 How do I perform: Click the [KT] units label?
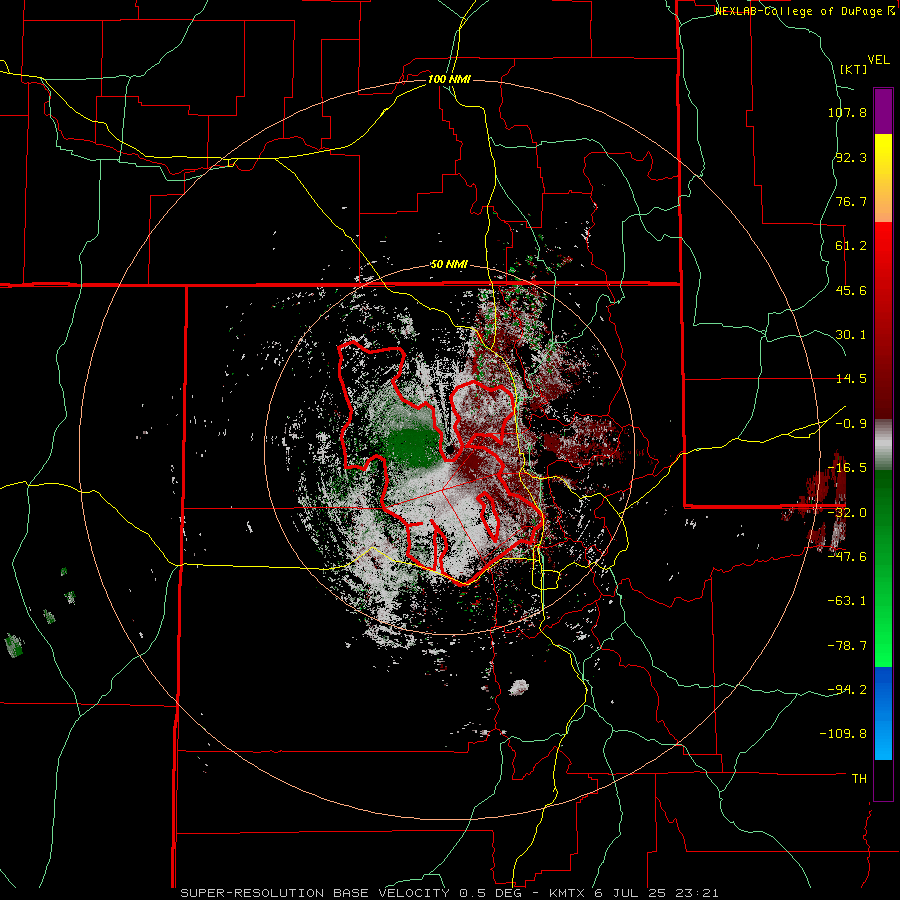(853, 69)
